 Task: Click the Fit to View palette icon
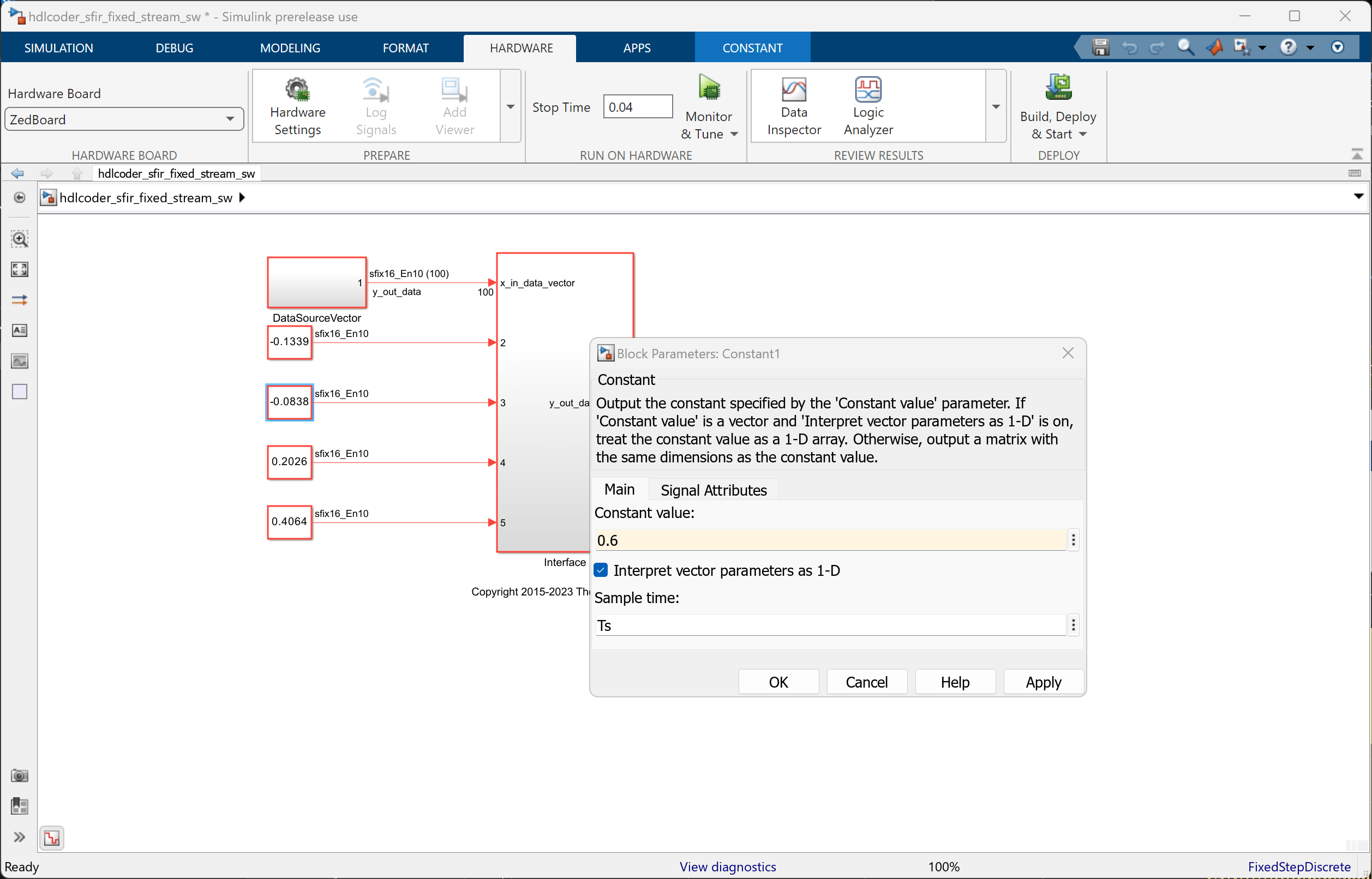pyautogui.click(x=20, y=269)
